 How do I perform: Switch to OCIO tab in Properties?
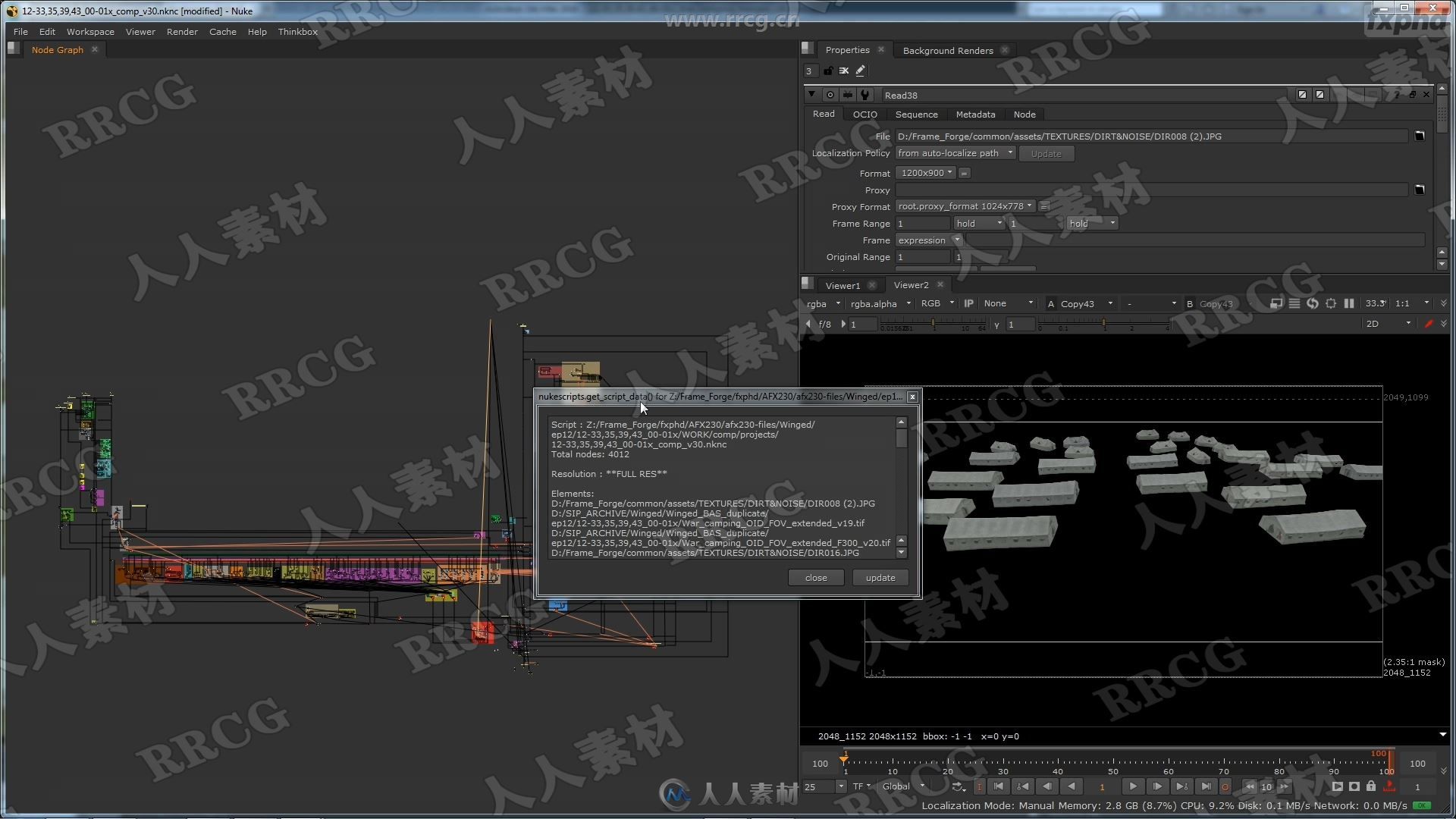click(862, 114)
